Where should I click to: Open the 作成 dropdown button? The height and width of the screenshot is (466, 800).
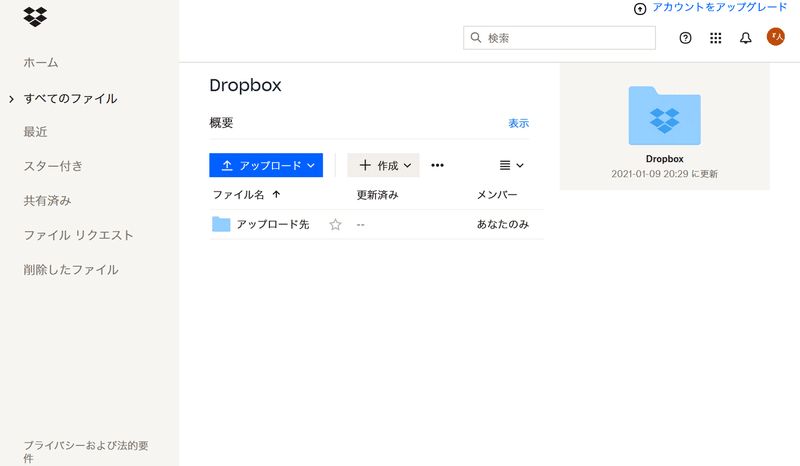383,165
